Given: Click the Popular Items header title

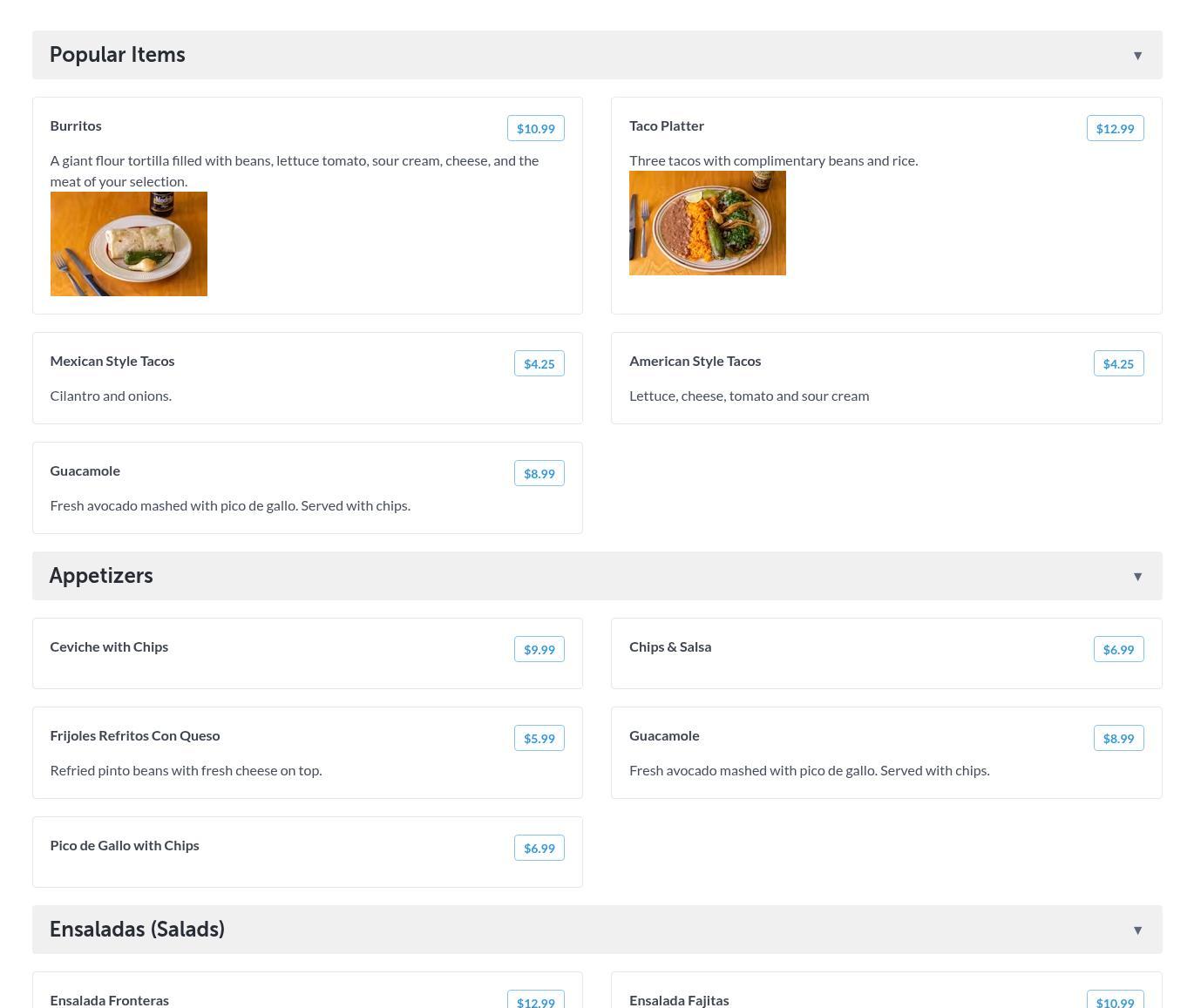Looking at the screenshot, I should click(x=118, y=55).
